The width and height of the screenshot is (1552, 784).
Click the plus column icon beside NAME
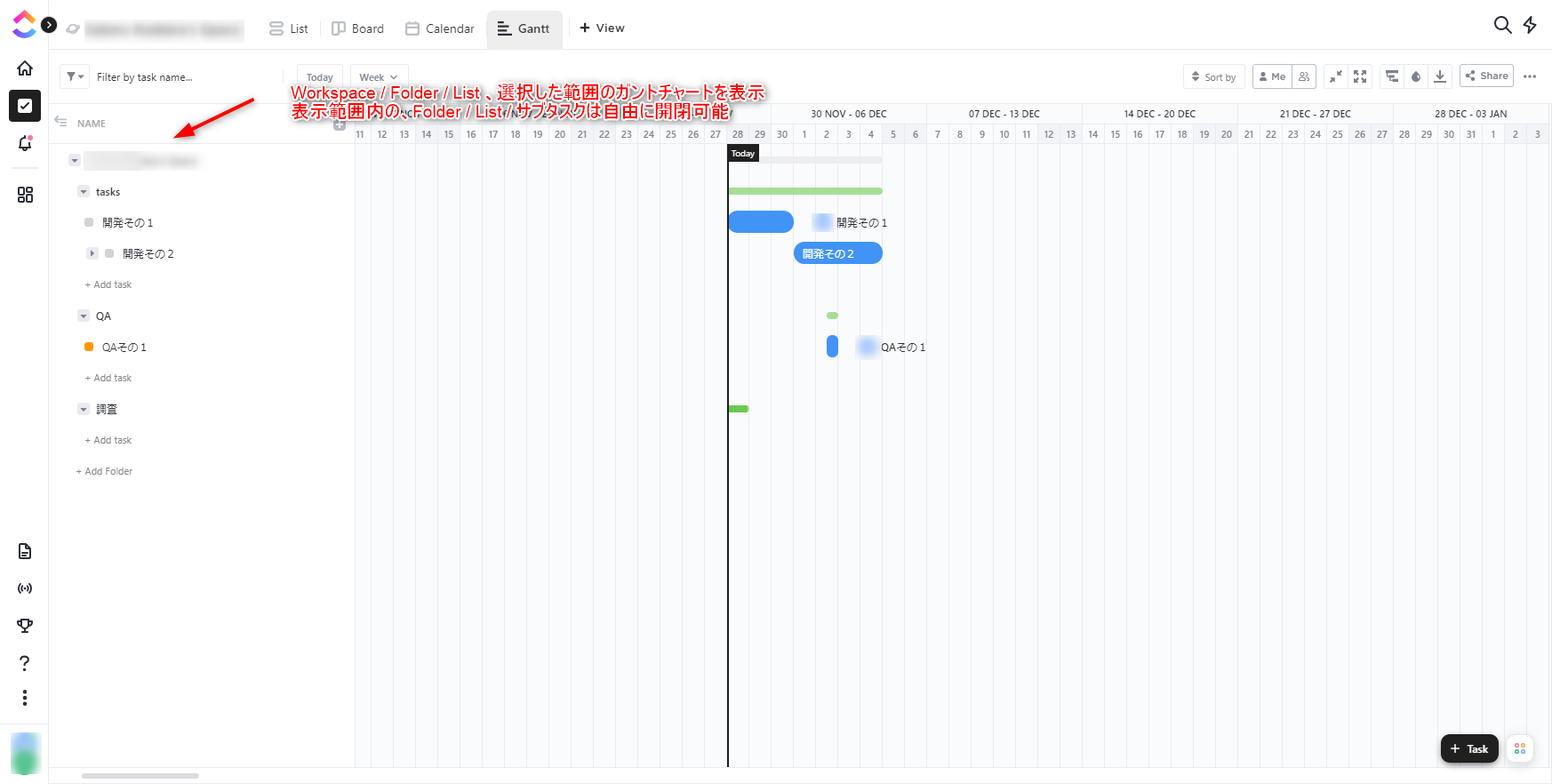[340, 125]
